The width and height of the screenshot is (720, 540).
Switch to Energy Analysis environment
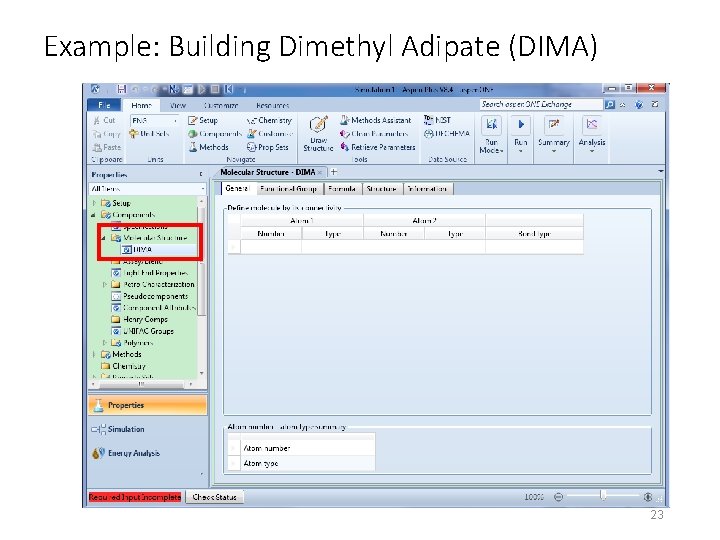point(147,453)
